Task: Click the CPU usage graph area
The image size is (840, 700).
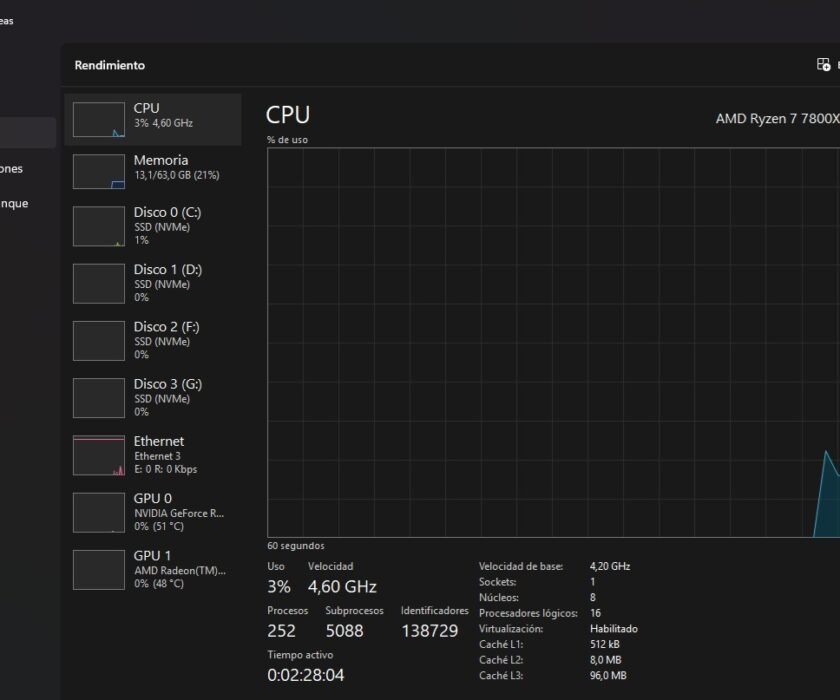Action: tap(553, 343)
